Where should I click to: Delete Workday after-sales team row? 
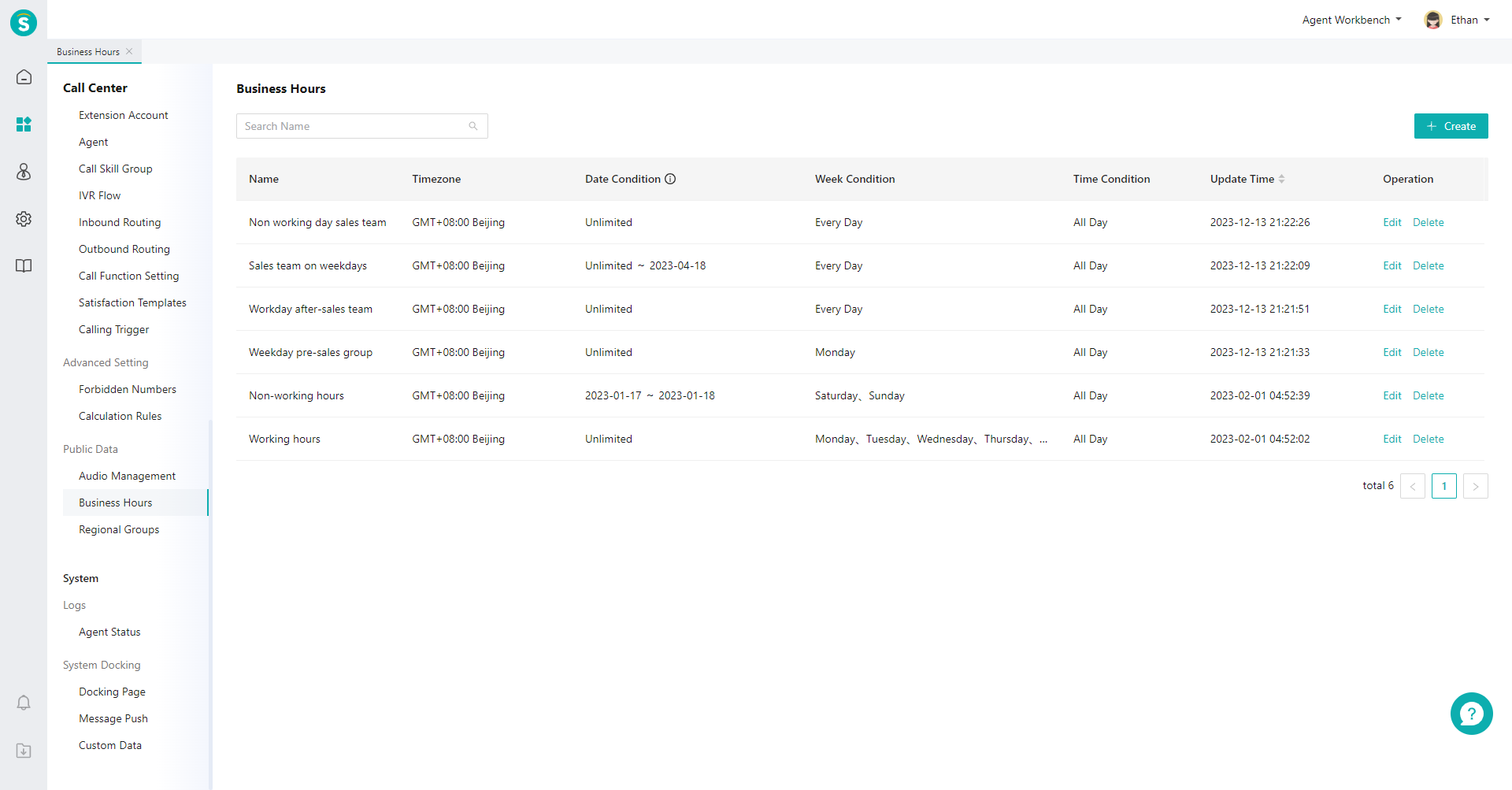point(1429,309)
